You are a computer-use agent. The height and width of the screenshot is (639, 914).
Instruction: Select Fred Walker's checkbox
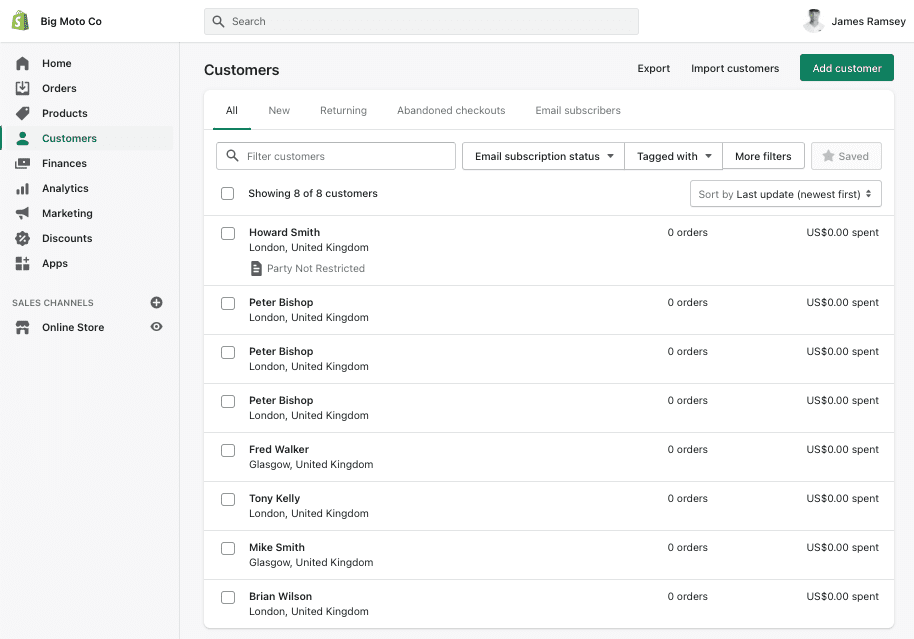(x=228, y=450)
